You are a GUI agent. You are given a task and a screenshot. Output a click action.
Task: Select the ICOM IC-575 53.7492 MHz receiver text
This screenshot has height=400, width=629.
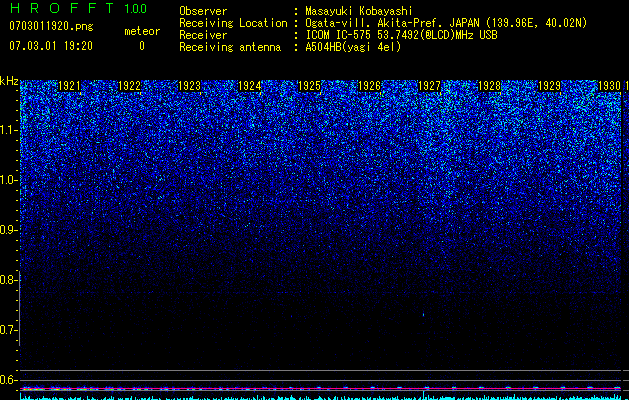pyautogui.click(x=401, y=35)
